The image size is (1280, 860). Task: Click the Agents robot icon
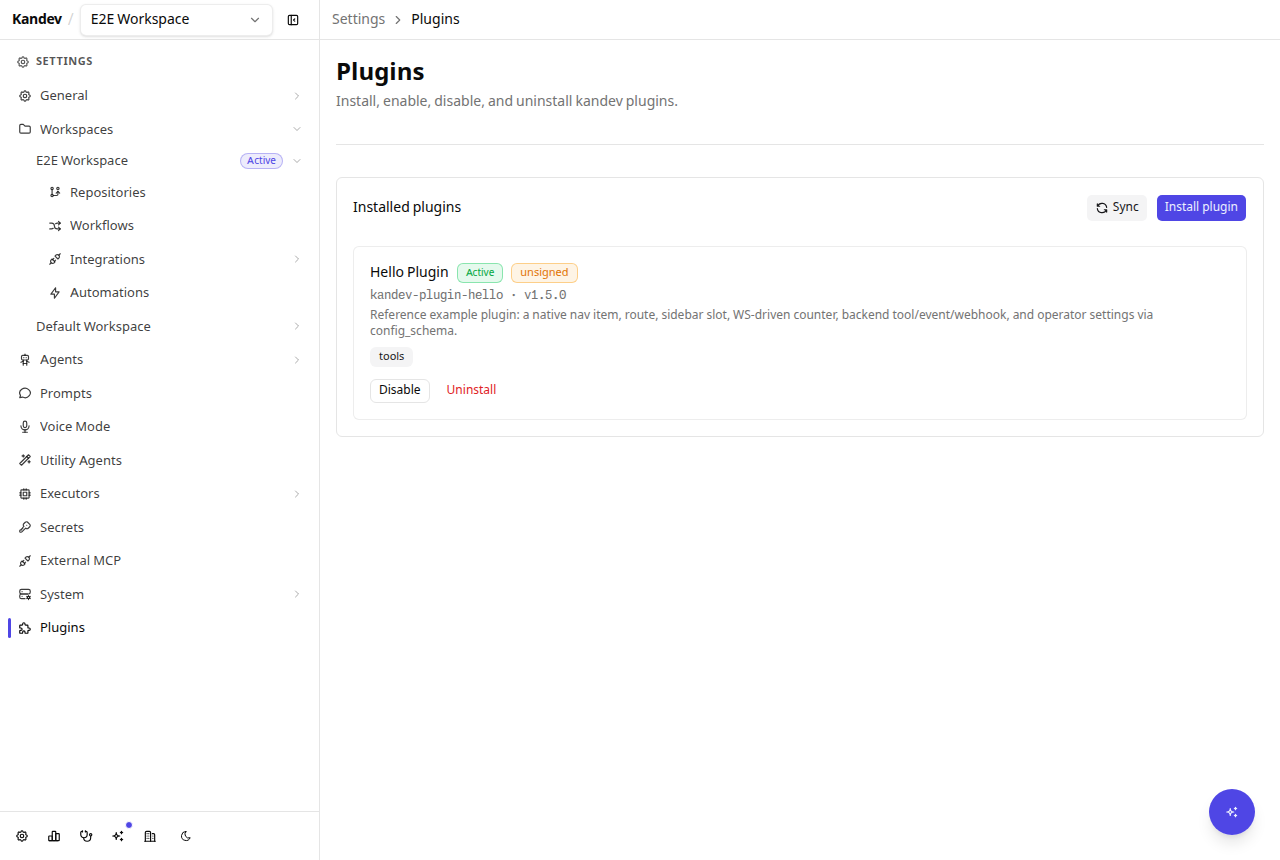click(25, 360)
